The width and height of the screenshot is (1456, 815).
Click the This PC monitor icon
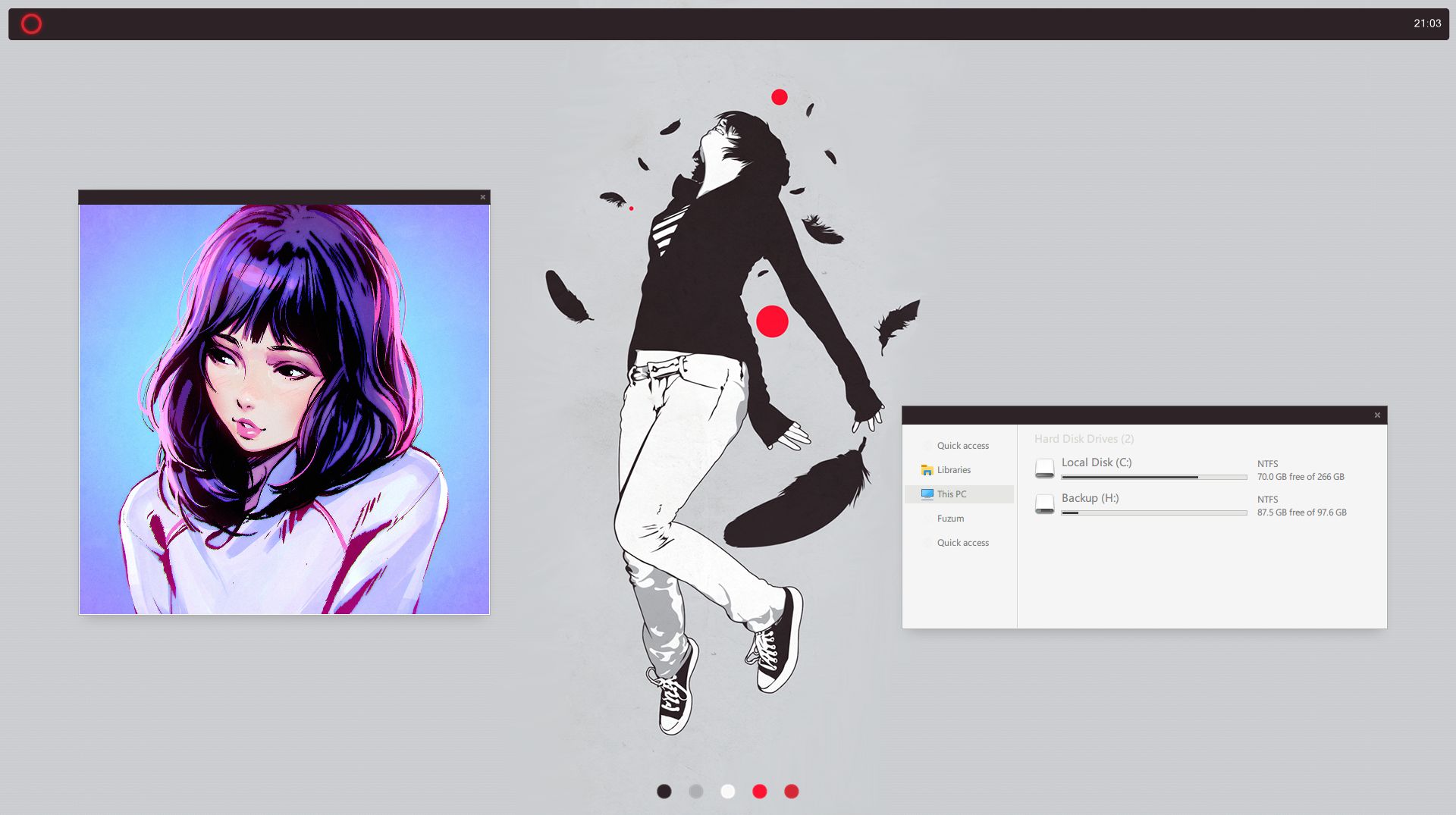point(927,494)
